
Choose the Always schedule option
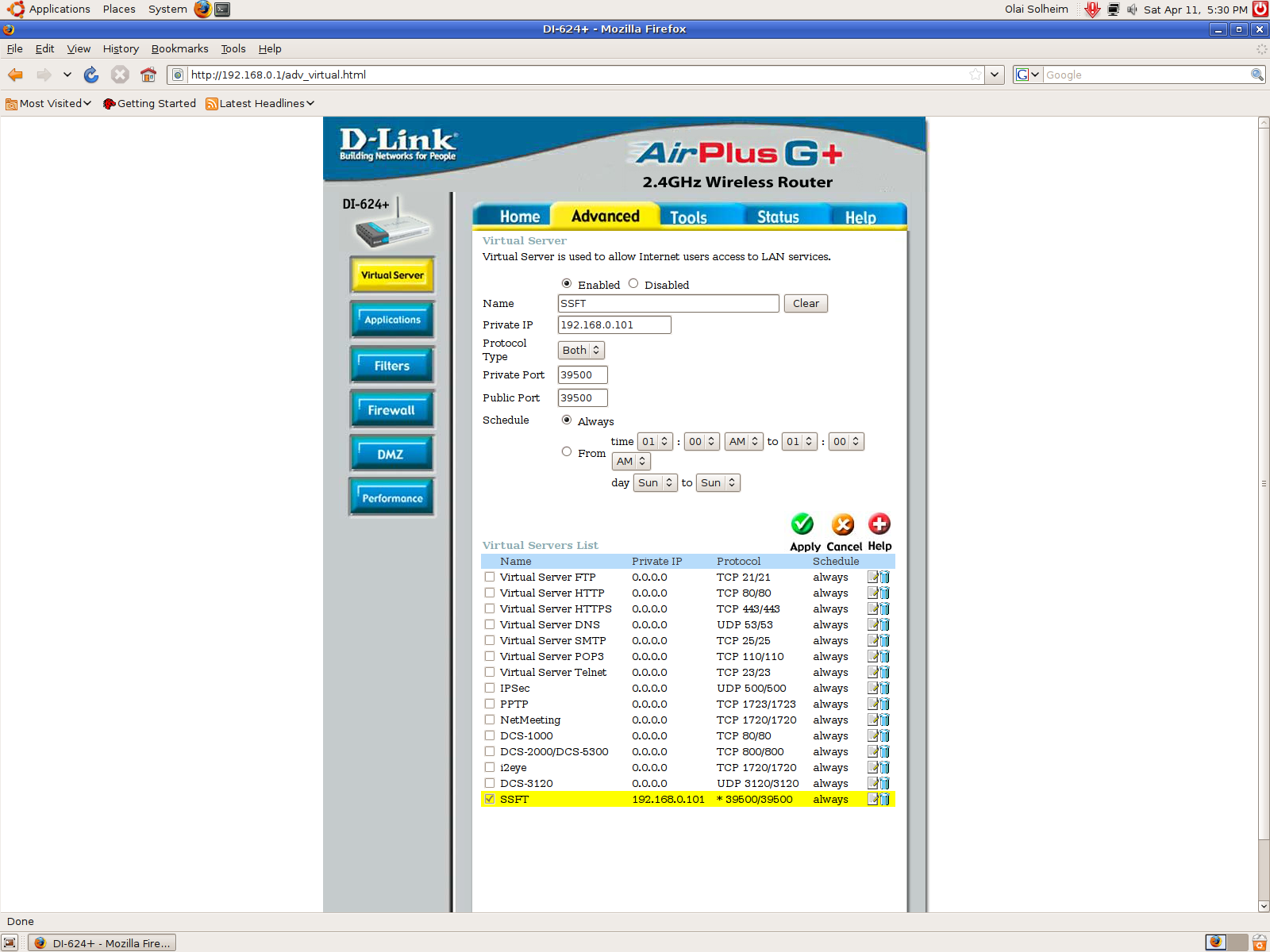567,420
